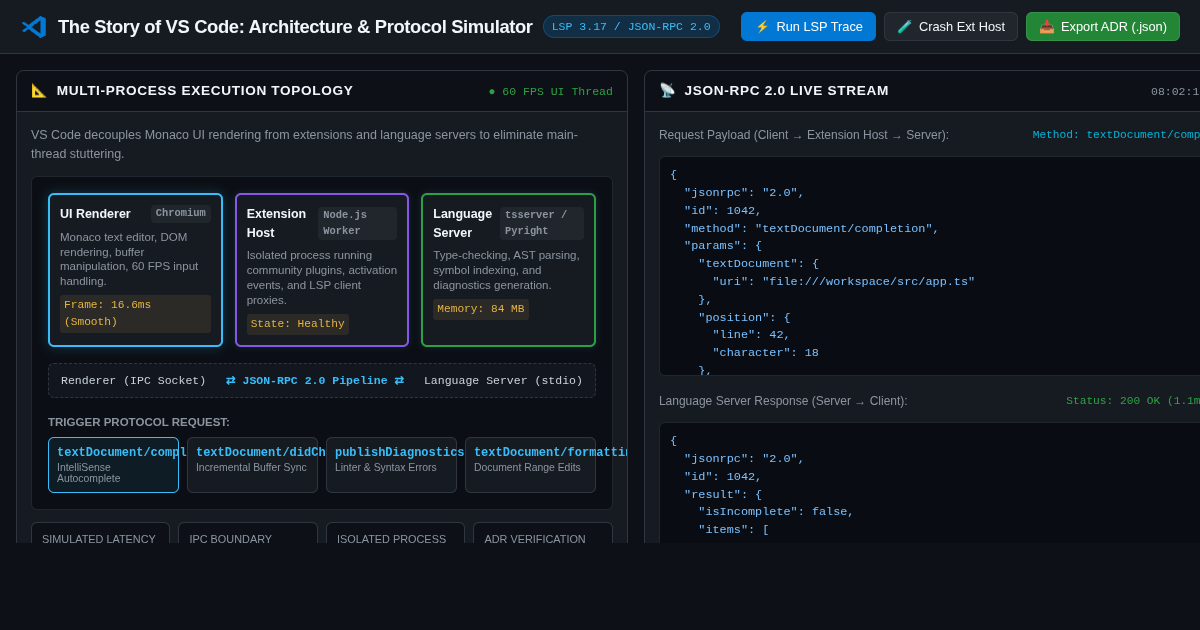Click the lightning bolt icon in Run LSP Trace
This screenshot has width=1200, height=630.
click(x=762, y=27)
